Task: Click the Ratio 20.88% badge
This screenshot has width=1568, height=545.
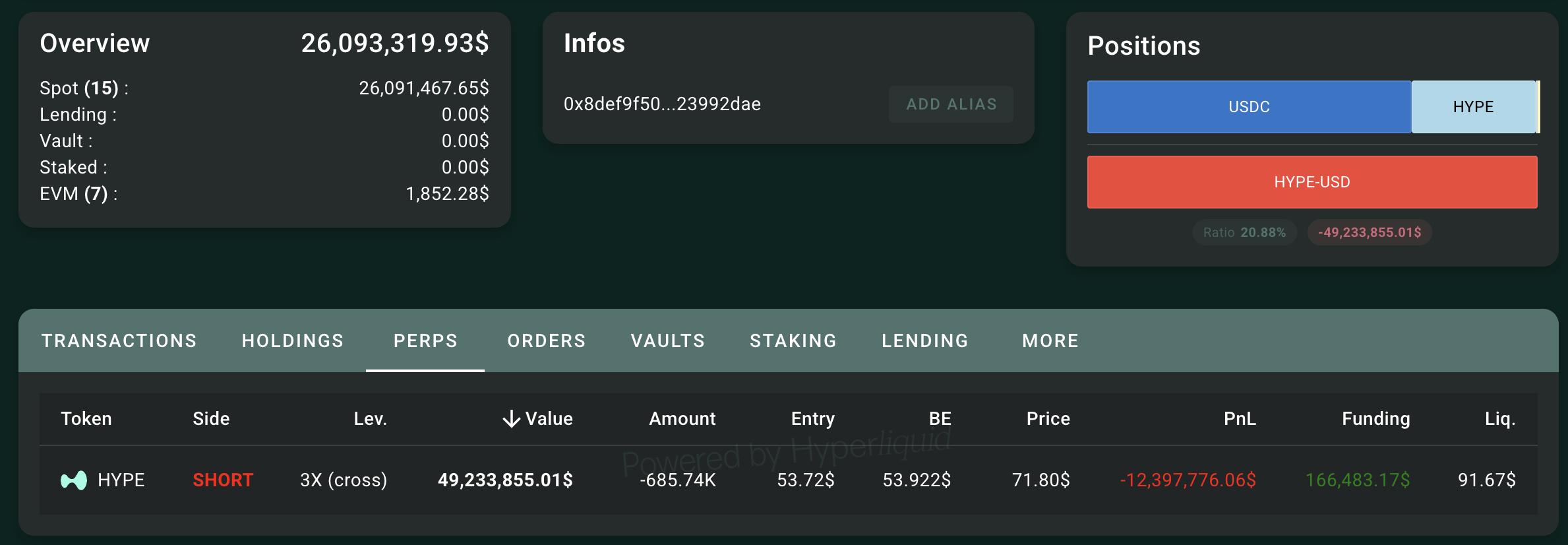Action: [x=1244, y=232]
